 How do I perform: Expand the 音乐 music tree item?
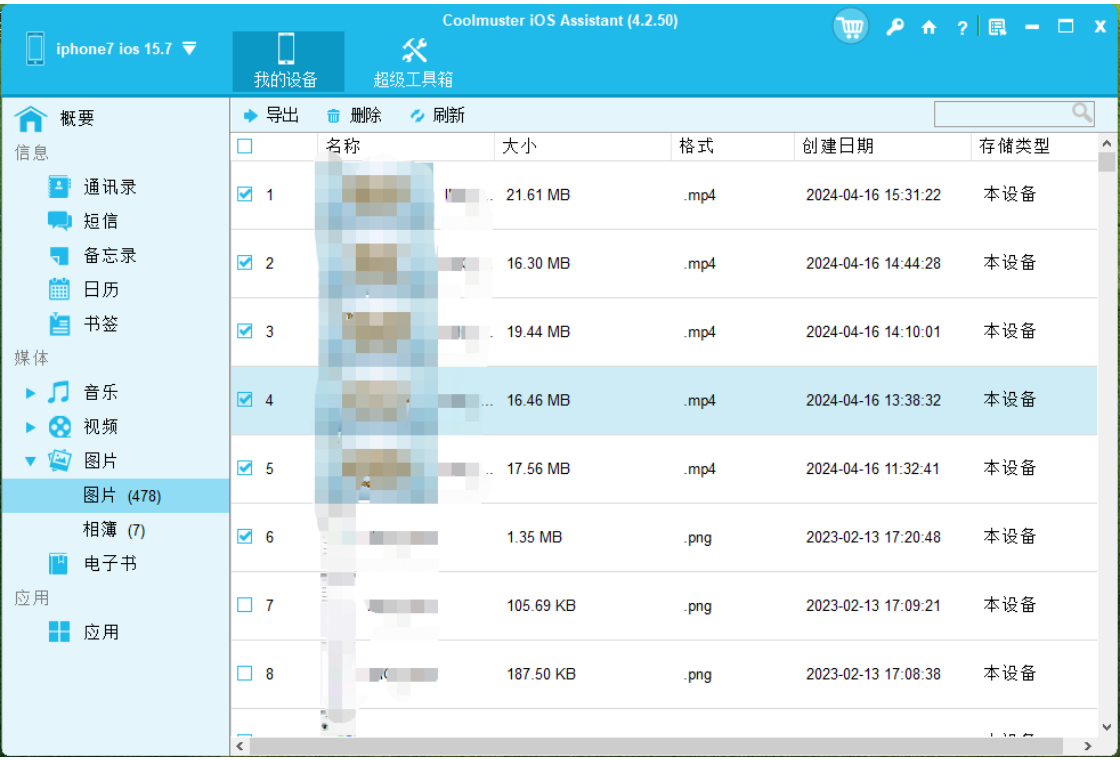[x=31, y=392]
